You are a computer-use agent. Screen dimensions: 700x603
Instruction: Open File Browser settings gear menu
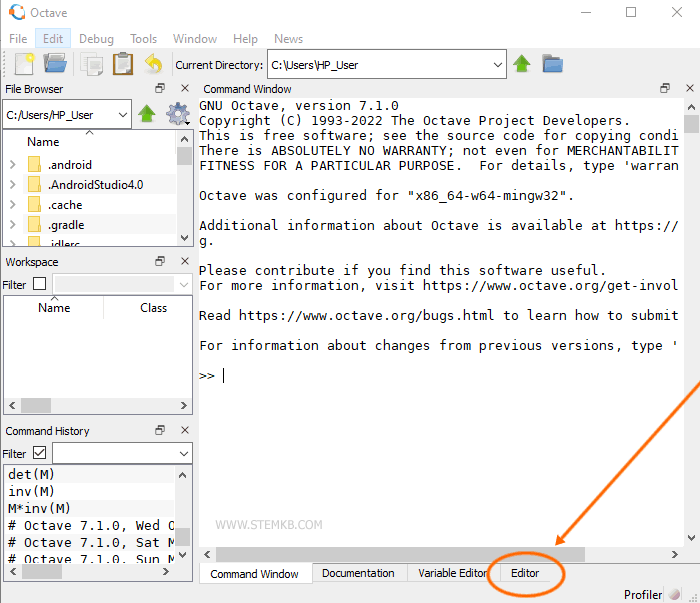click(177, 114)
